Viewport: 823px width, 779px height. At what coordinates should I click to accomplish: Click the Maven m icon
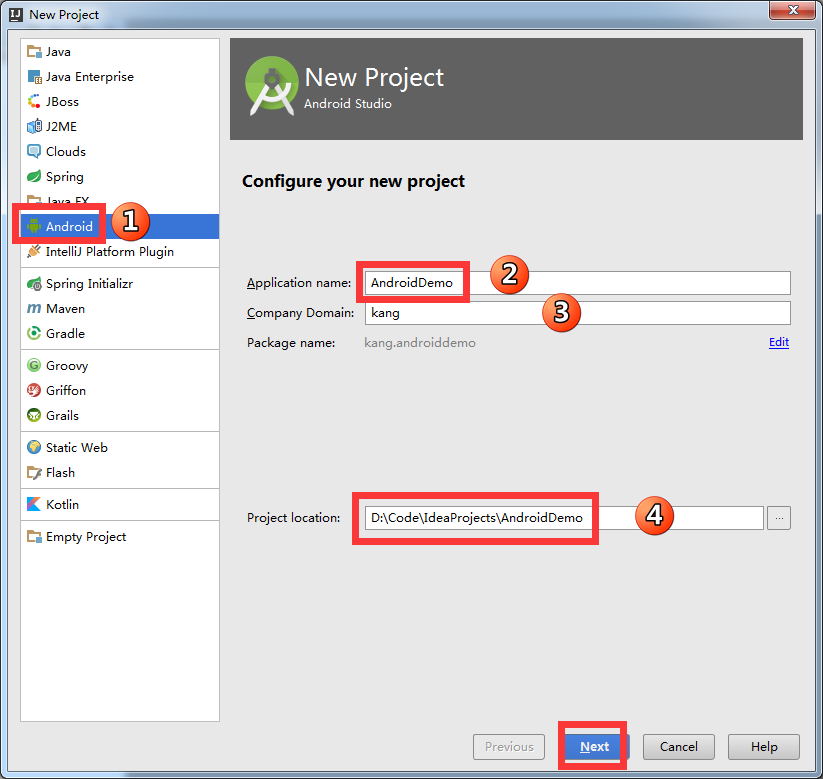click(34, 308)
